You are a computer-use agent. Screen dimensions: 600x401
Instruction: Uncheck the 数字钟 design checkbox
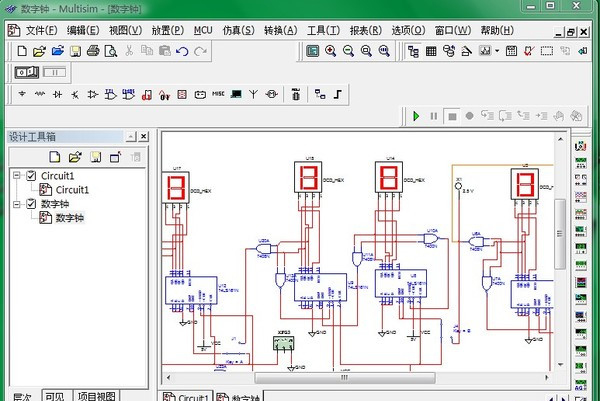coord(31,204)
